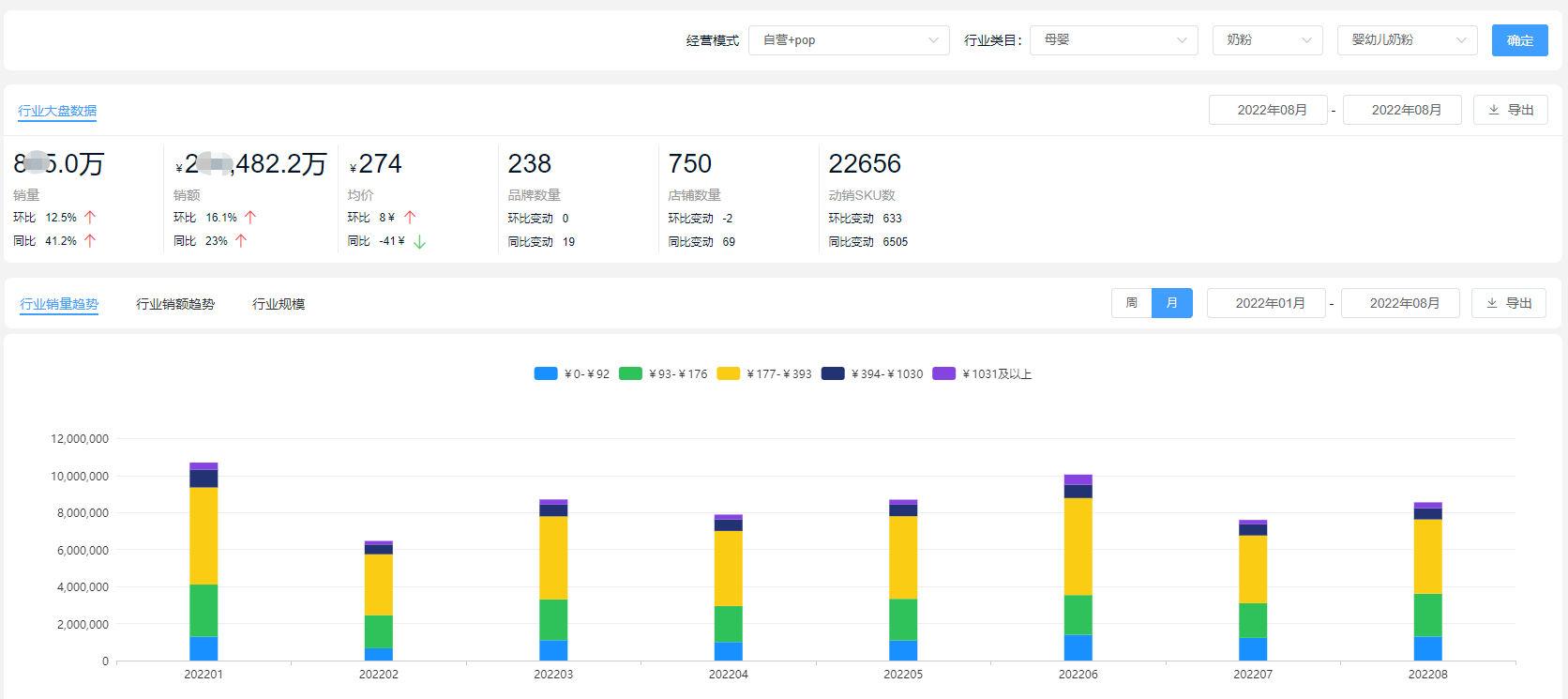Viewport: 1568px width, 699px height.
Task: Switch to the 行业销额趋势 tab
Action: [175, 304]
